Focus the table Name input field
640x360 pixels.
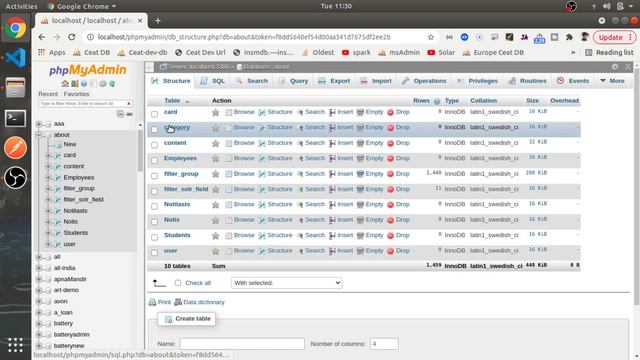point(242,344)
